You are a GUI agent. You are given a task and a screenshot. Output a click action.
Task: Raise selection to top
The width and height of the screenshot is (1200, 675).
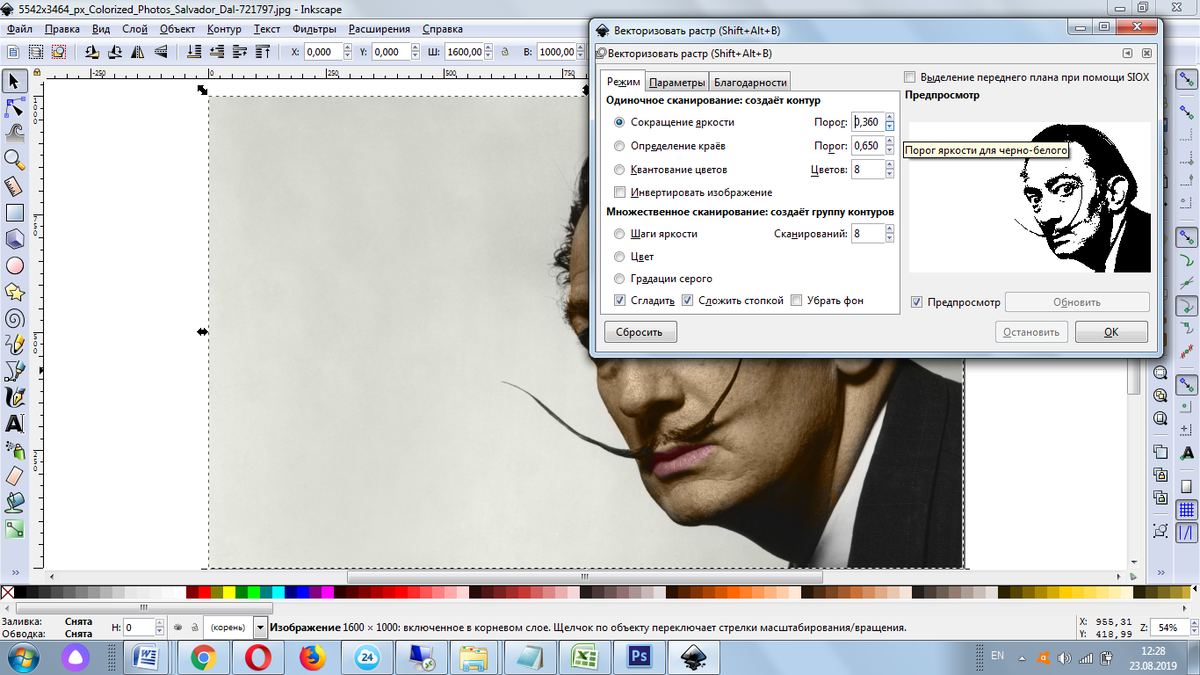point(263,52)
